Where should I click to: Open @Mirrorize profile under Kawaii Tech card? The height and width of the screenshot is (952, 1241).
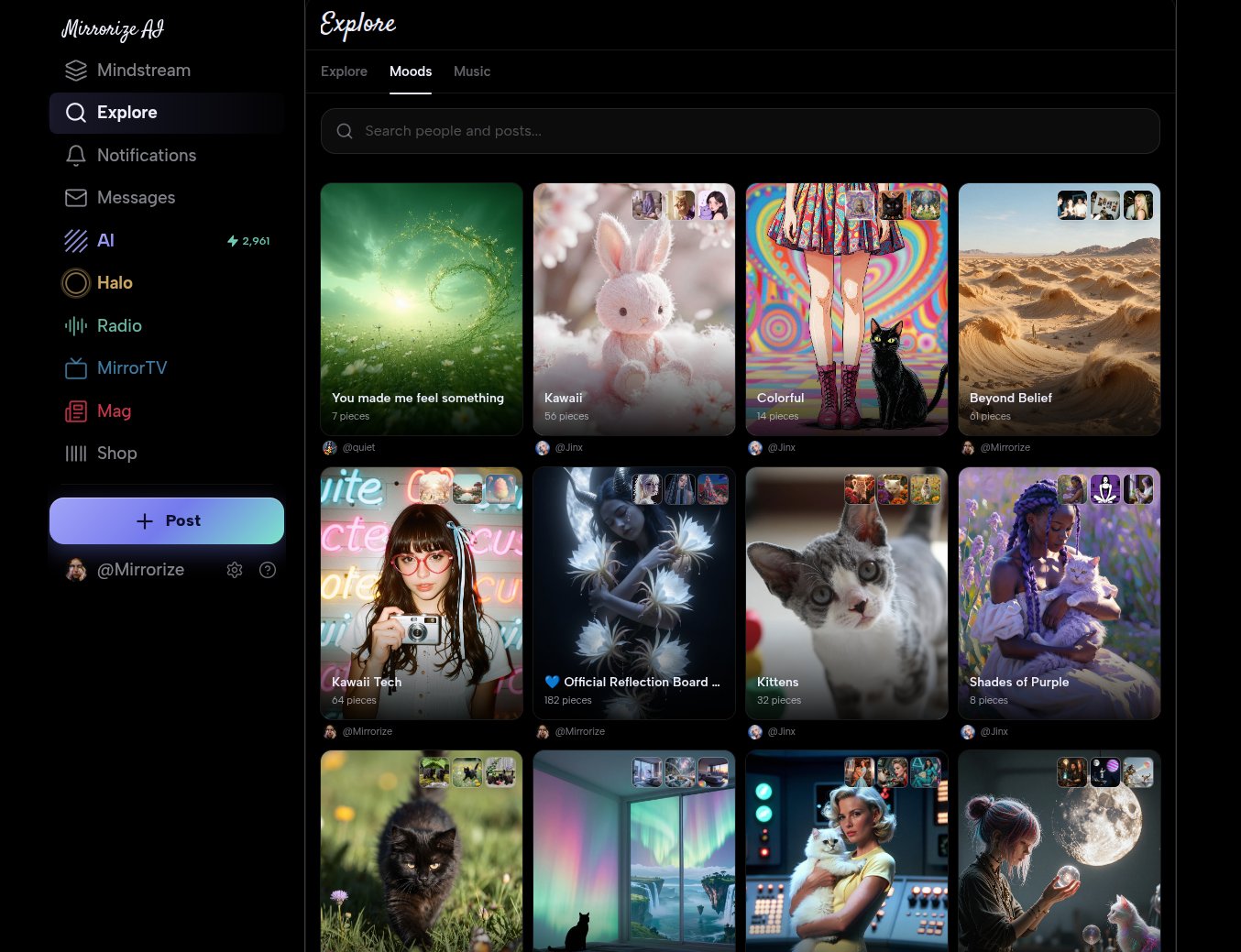point(358,732)
